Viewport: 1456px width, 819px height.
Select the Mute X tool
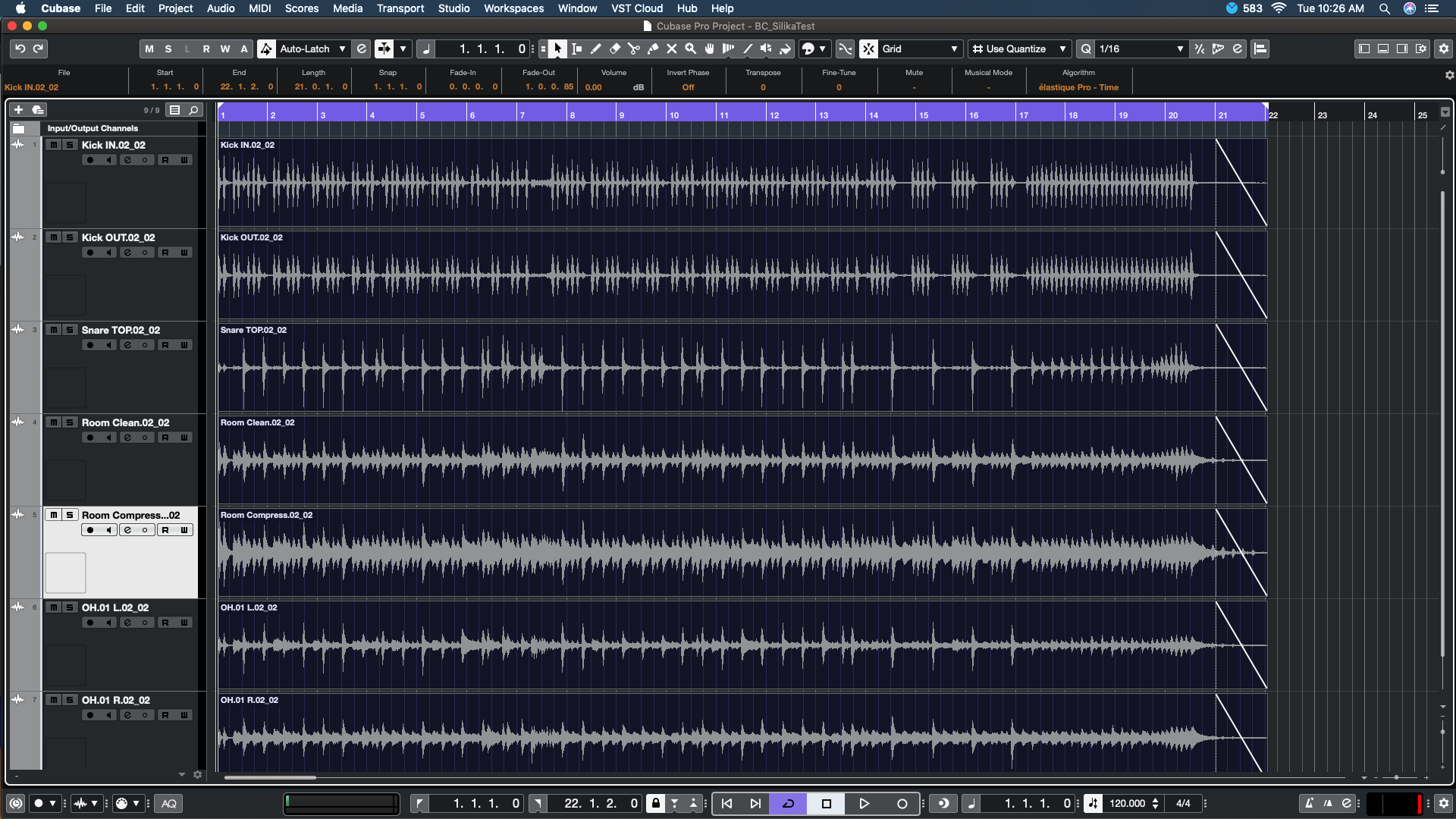click(671, 49)
